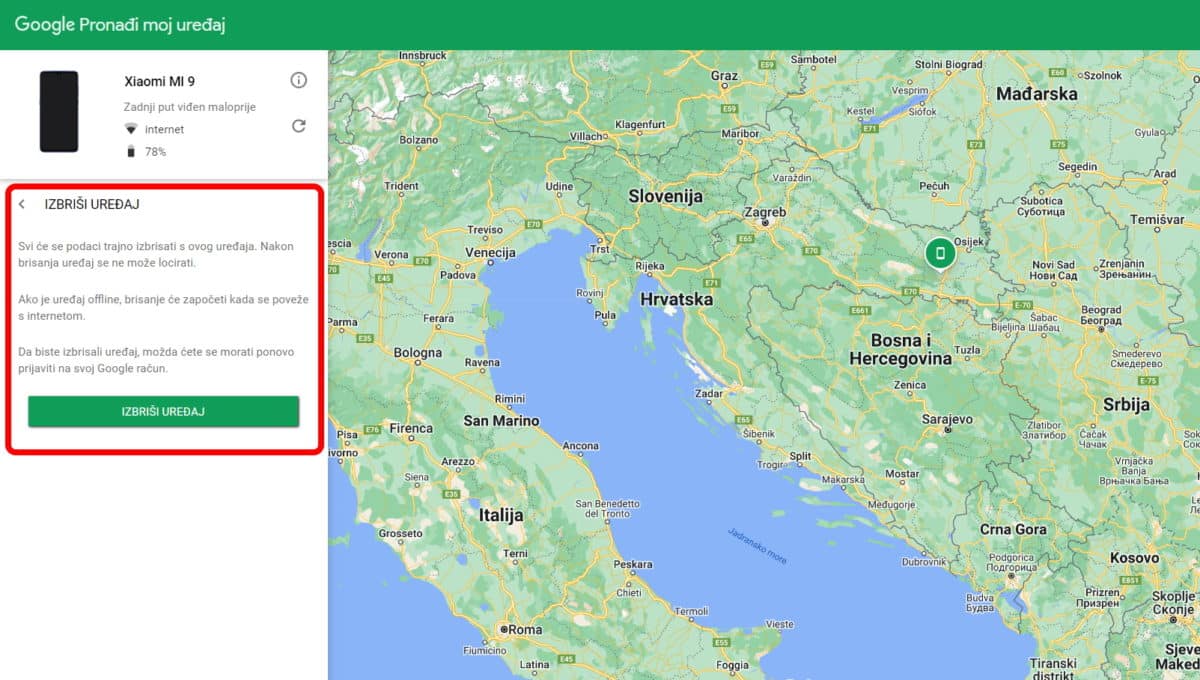Screen dimensions: 1200x680
Task: Click the phone silhouette thumbnail
Action: [59, 113]
